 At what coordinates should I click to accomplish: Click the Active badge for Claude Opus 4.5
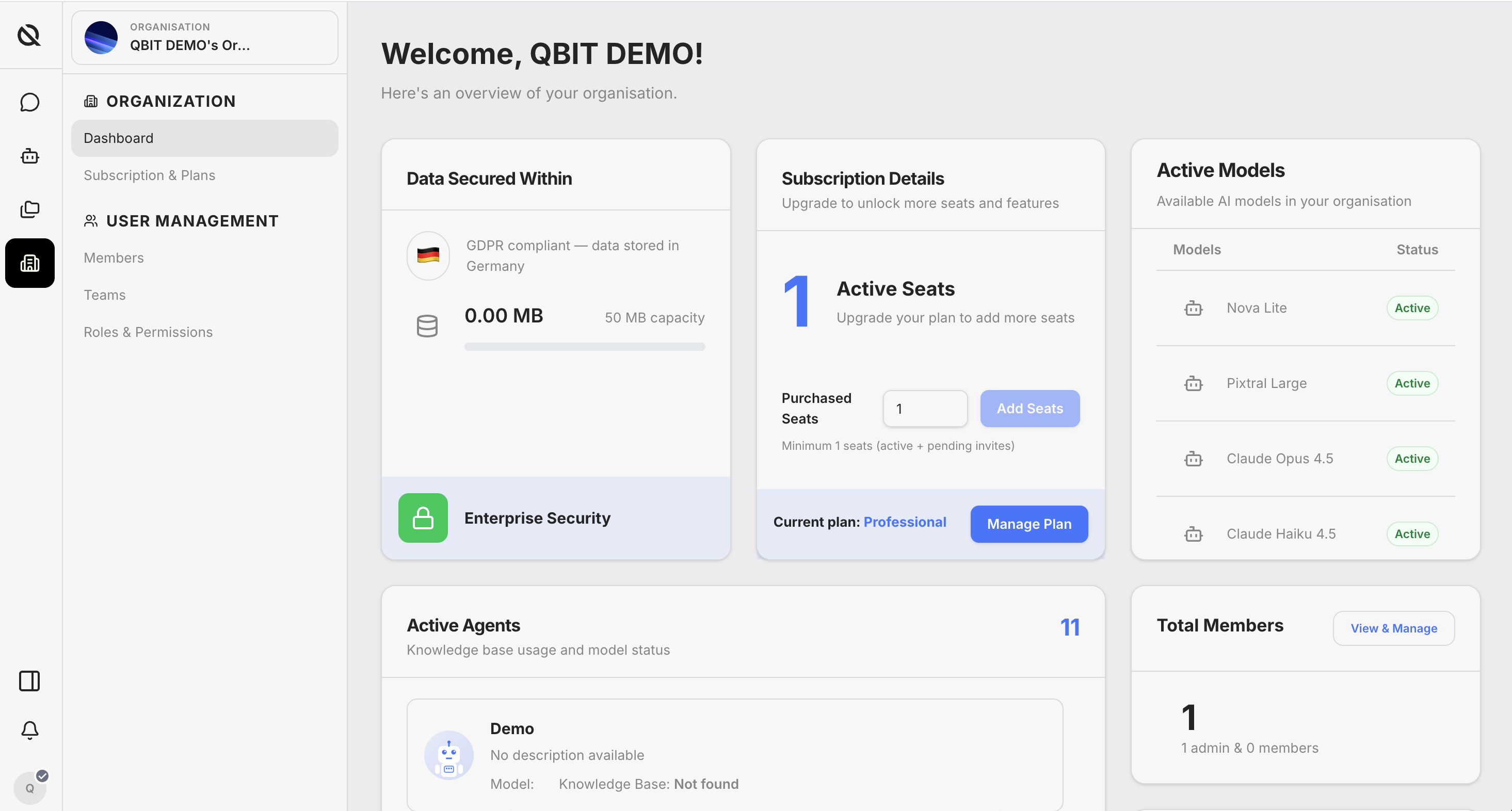click(1412, 458)
